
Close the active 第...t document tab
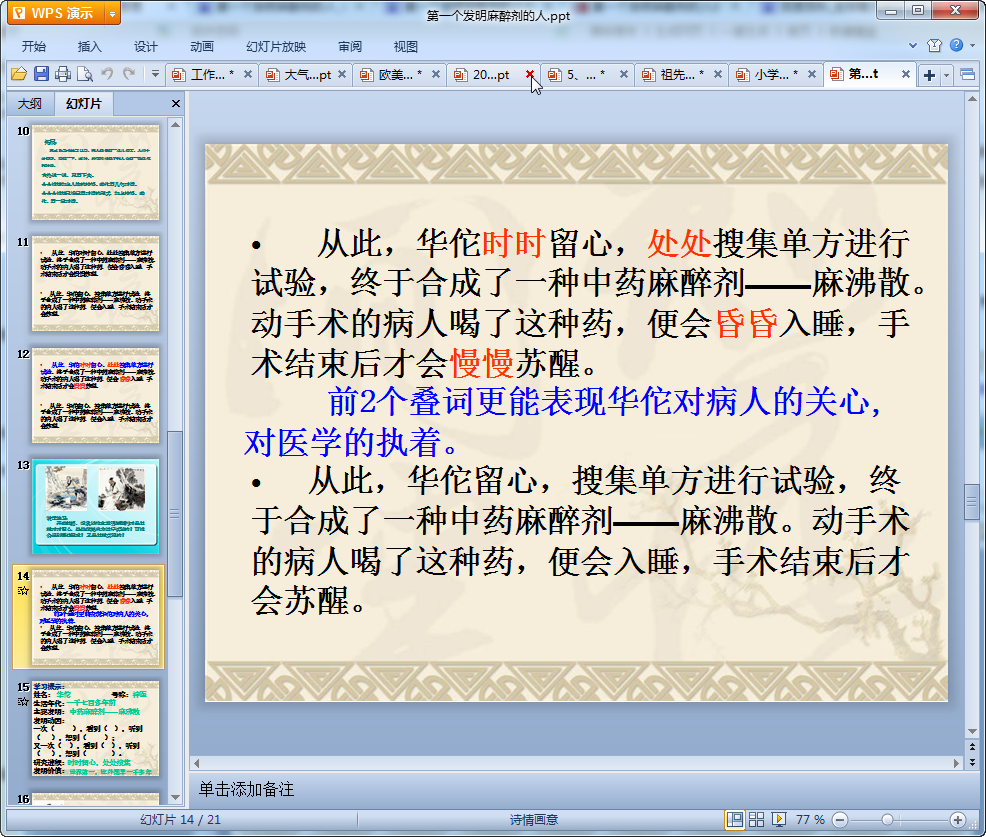pyautogui.click(x=906, y=74)
